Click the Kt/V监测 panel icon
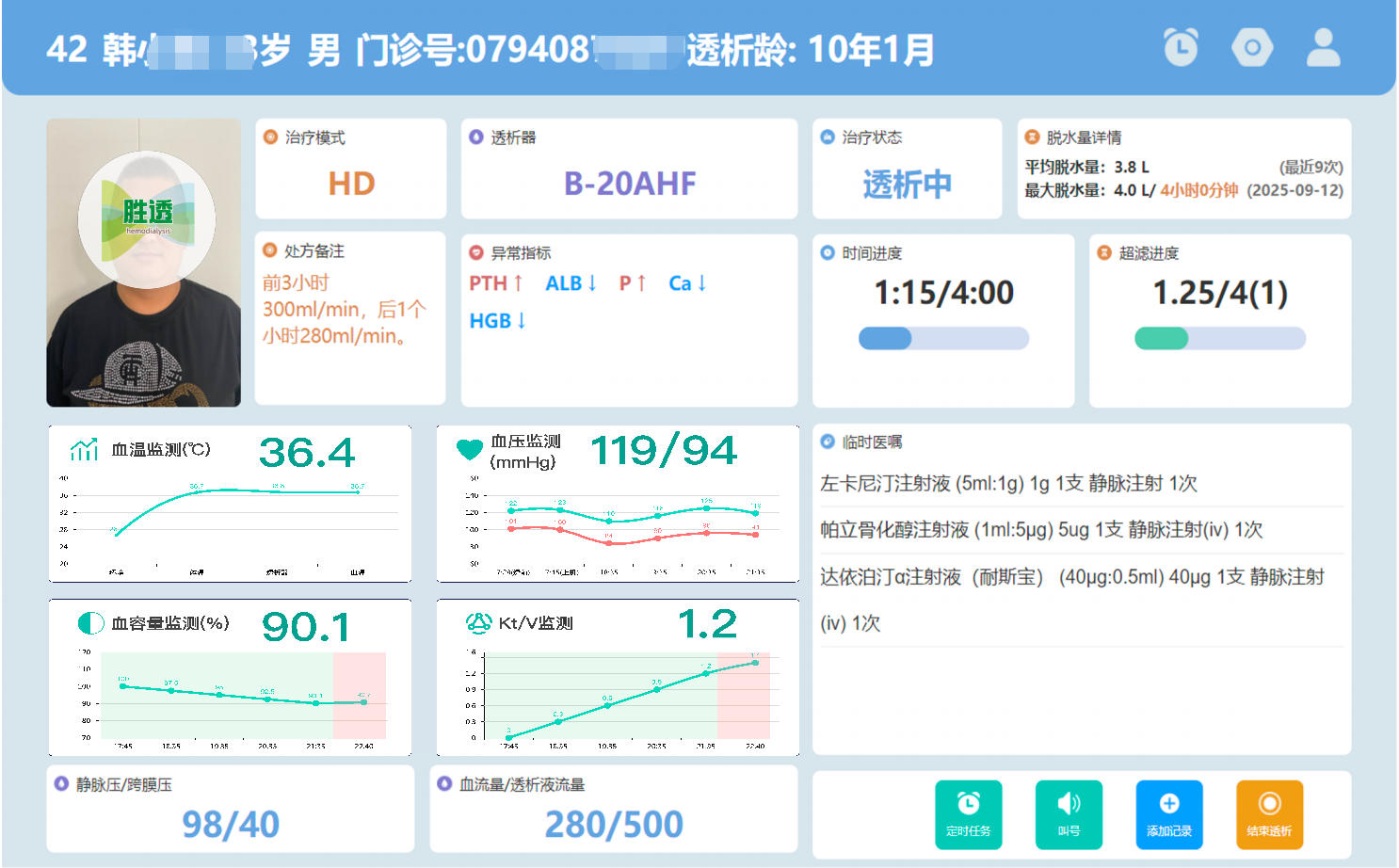1399x868 pixels. 479,623
